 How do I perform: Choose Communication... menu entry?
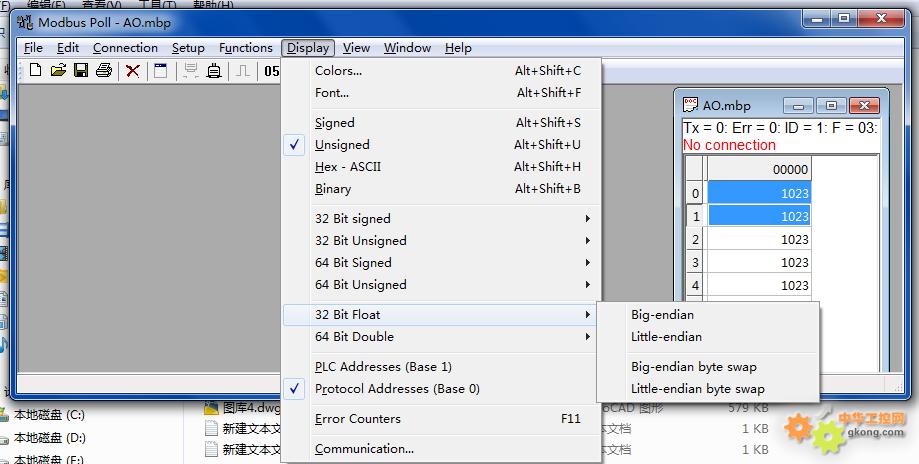[x=443, y=449]
